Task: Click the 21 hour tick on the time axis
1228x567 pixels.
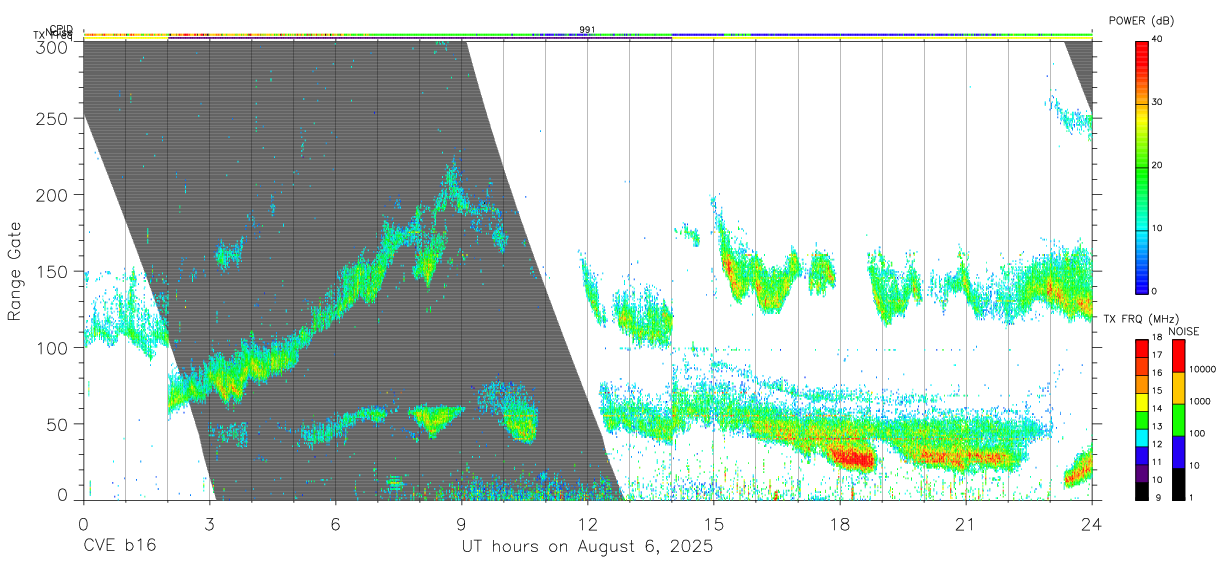Action: coord(966,524)
